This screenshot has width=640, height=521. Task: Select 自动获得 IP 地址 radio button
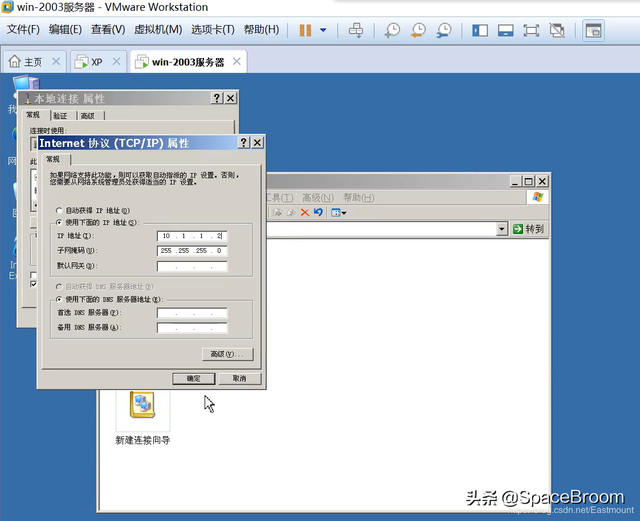point(59,210)
